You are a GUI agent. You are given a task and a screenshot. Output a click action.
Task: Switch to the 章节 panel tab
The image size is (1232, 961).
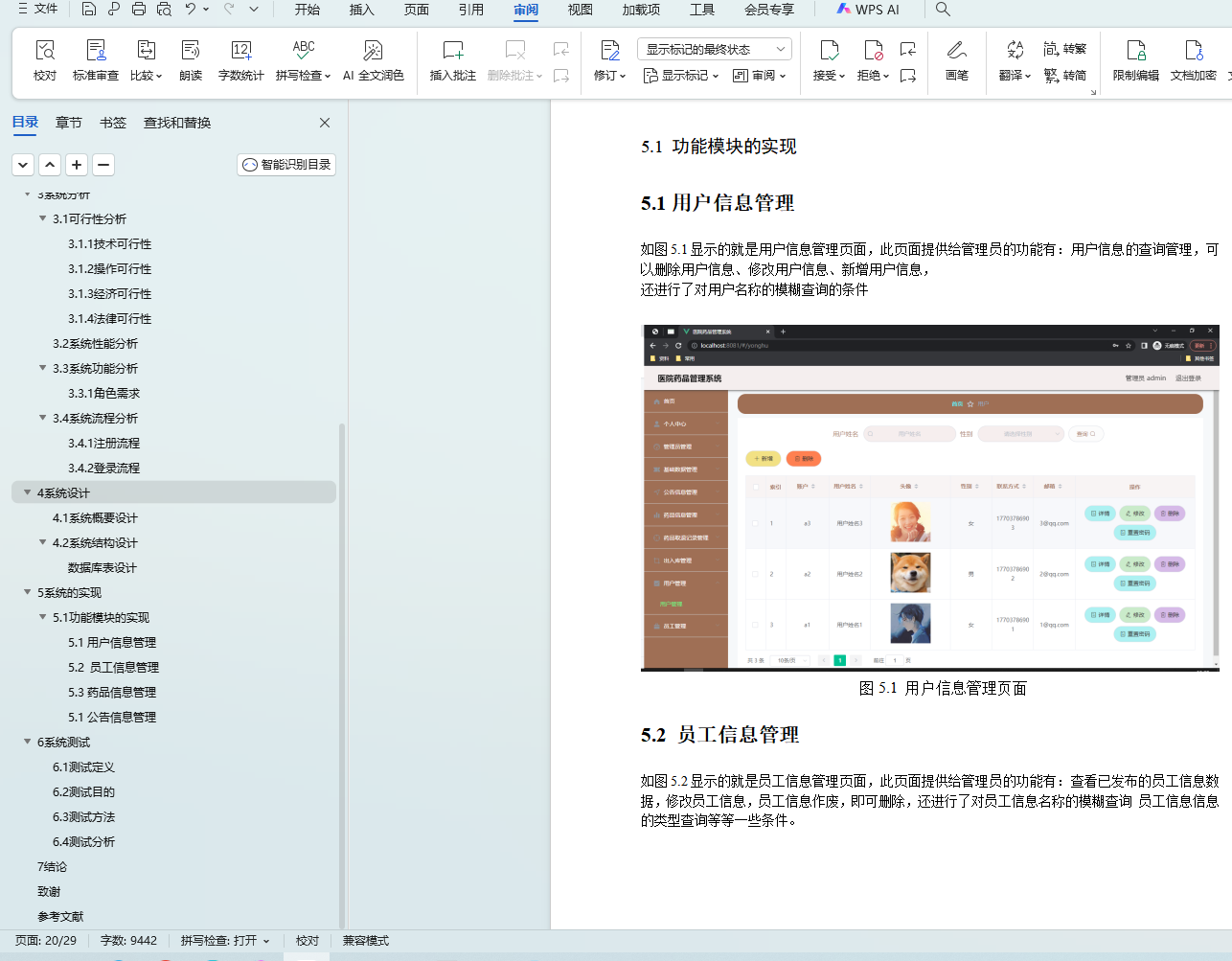coord(69,123)
